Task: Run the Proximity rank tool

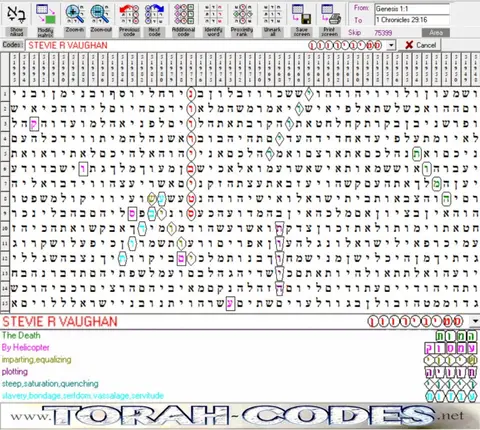Action: coord(242,14)
